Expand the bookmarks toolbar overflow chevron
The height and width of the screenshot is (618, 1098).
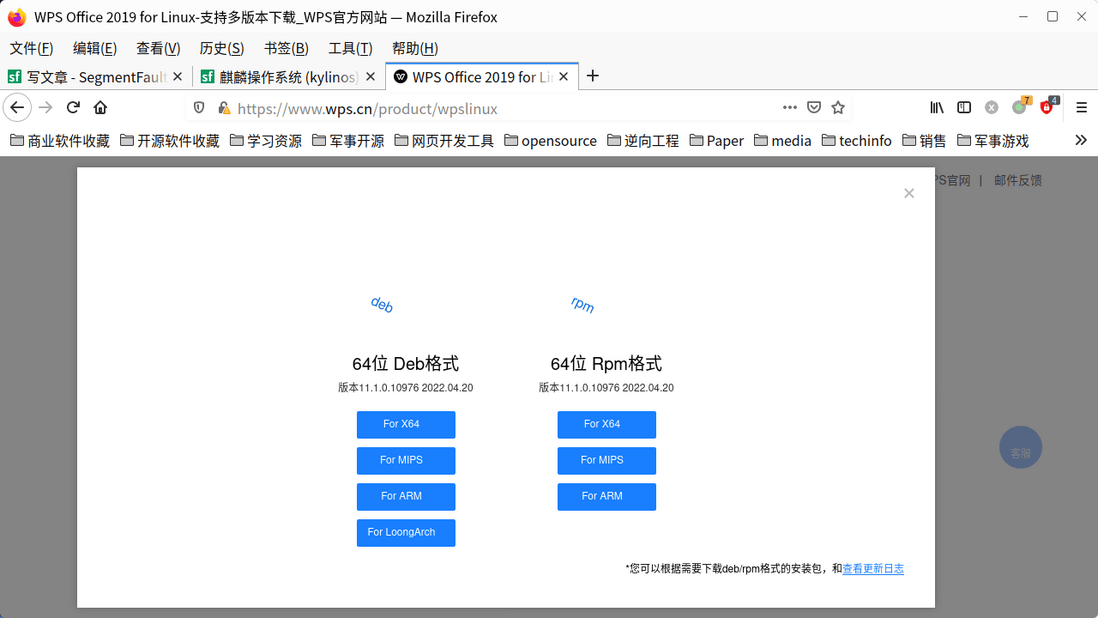tap(1080, 141)
